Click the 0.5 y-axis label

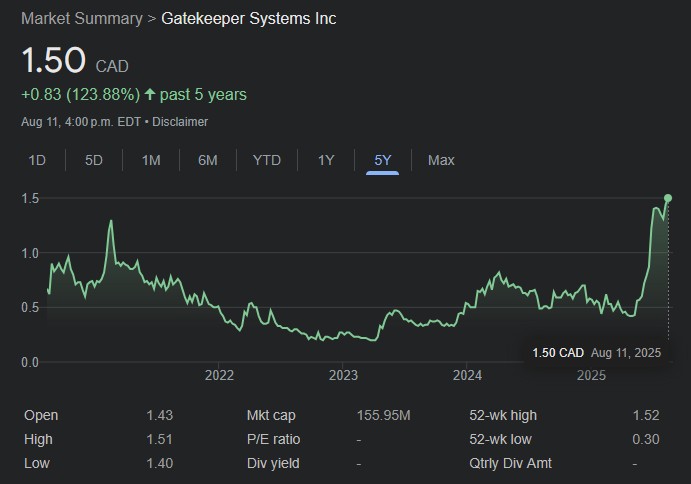pyautogui.click(x=30, y=307)
